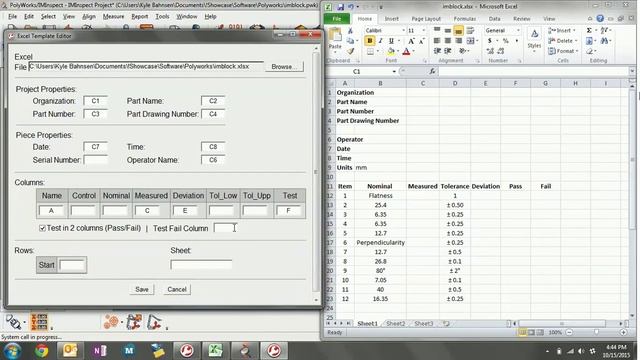Open the Delete cells dropdown
Image resolution: width=640 pixels, height=360 pixels.
click(576, 41)
